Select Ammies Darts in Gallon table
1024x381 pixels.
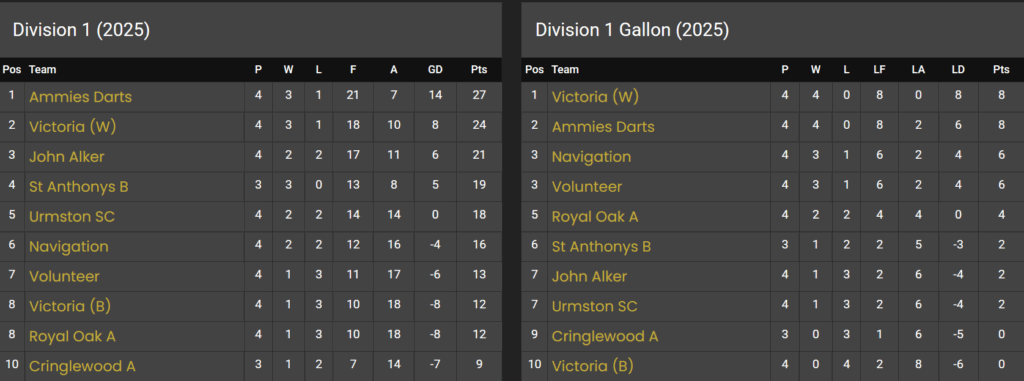(x=603, y=127)
